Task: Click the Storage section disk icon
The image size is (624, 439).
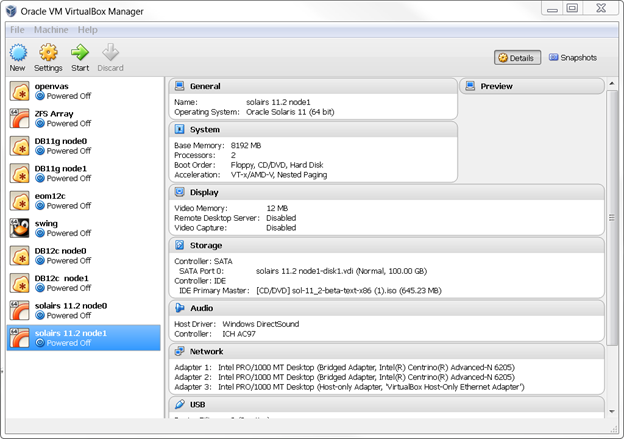Action: coord(179,245)
